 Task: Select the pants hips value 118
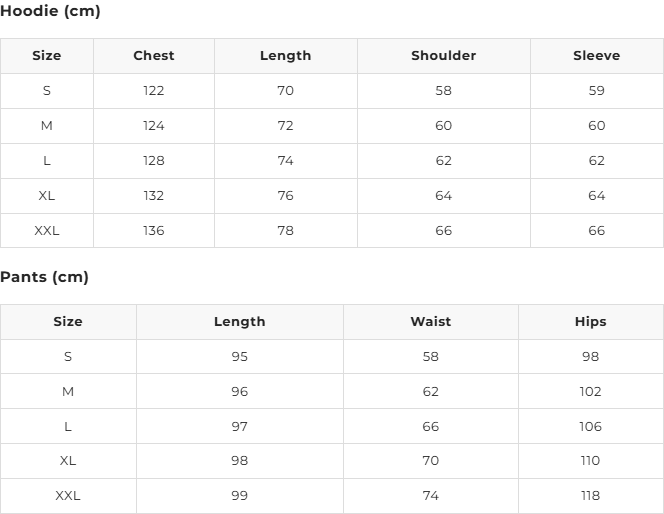[590, 496]
